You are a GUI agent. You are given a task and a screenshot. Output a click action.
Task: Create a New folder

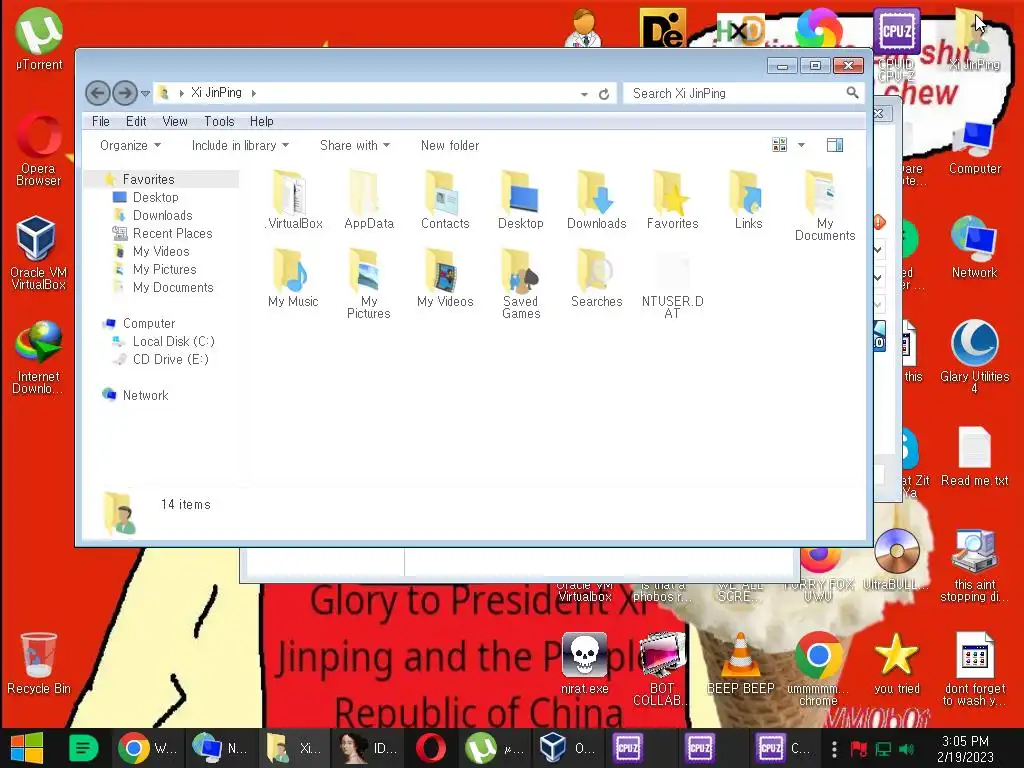(x=450, y=146)
